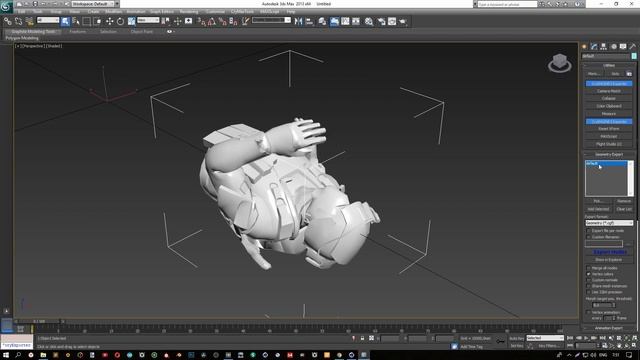Click the Mirror tool icon

(298, 21)
